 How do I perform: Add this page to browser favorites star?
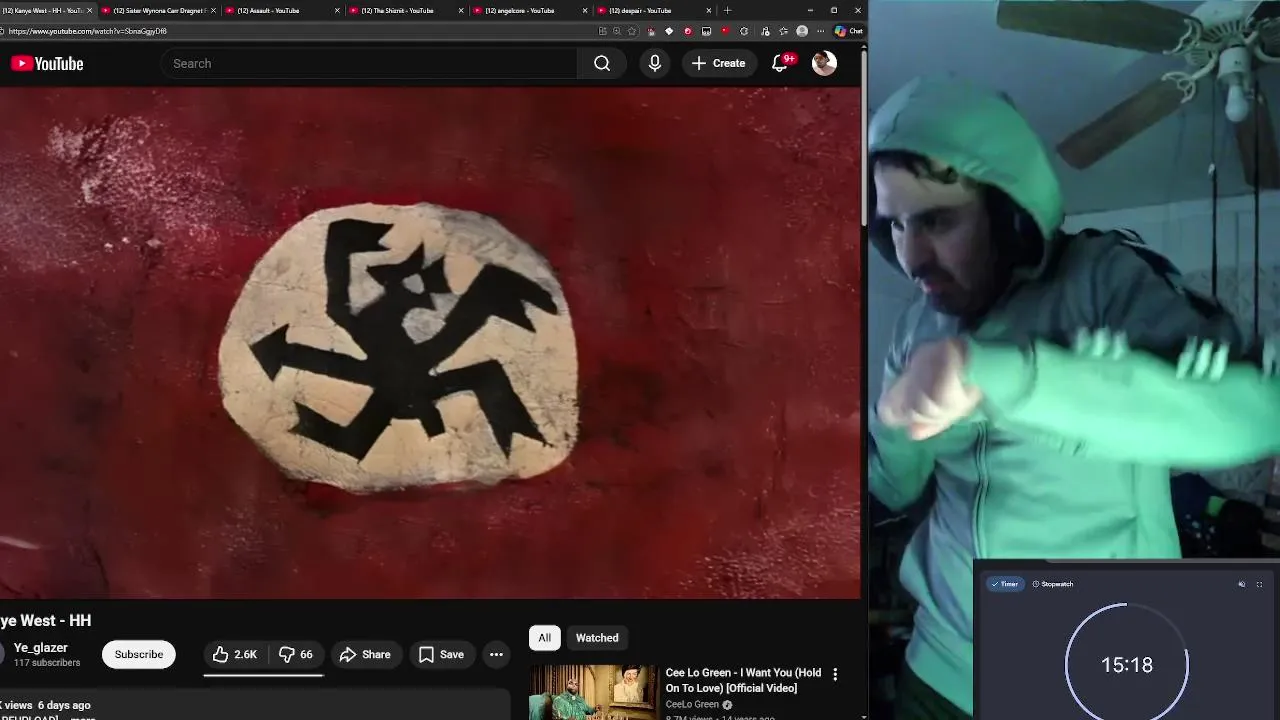tap(631, 31)
